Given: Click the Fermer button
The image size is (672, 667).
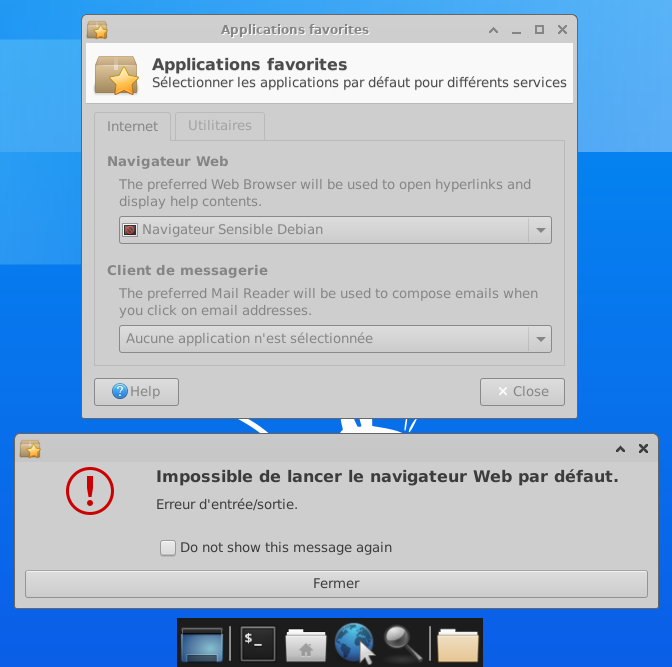Looking at the screenshot, I should [336, 584].
